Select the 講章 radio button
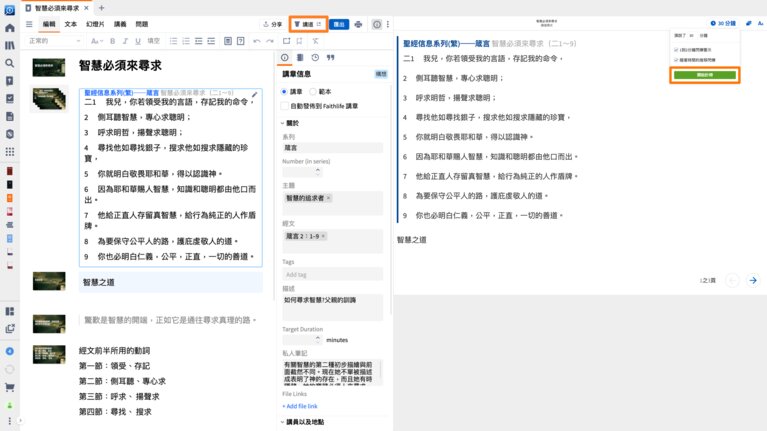This screenshot has height=431, width=767. click(284, 91)
